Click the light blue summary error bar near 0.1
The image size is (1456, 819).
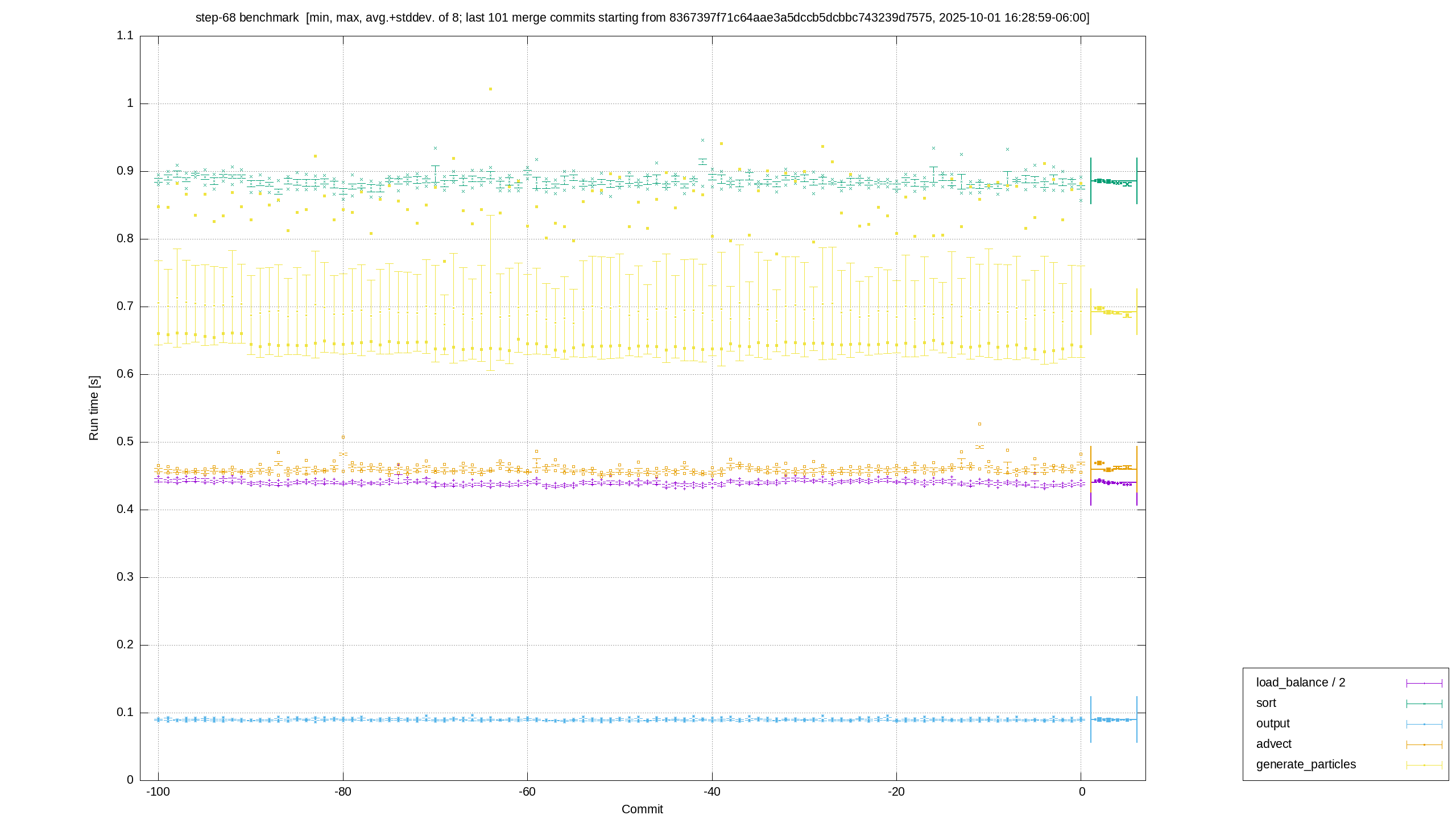[1114, 719]
